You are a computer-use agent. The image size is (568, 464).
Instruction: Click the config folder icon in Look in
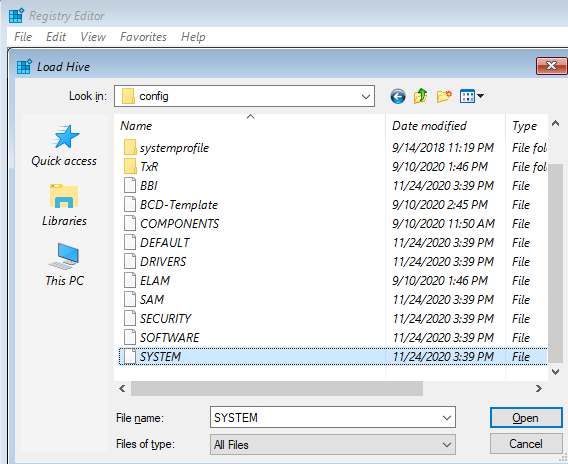[128, 96]
